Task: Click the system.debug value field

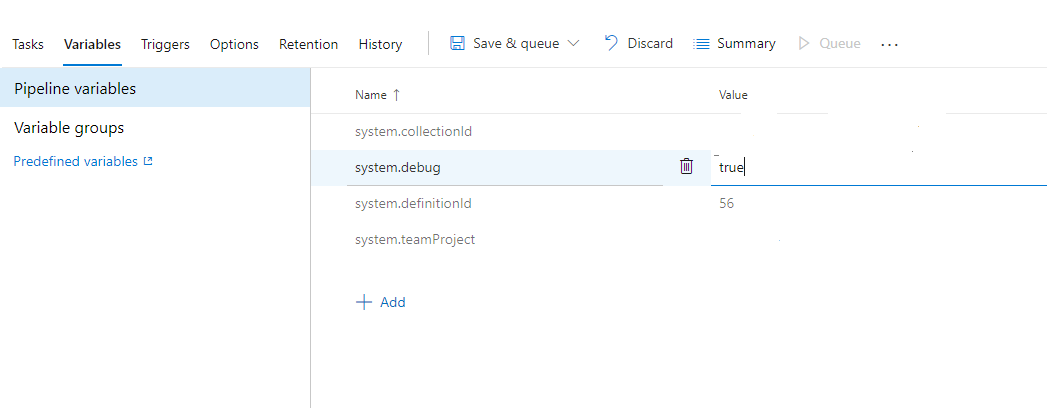Action: pos(870,168)
